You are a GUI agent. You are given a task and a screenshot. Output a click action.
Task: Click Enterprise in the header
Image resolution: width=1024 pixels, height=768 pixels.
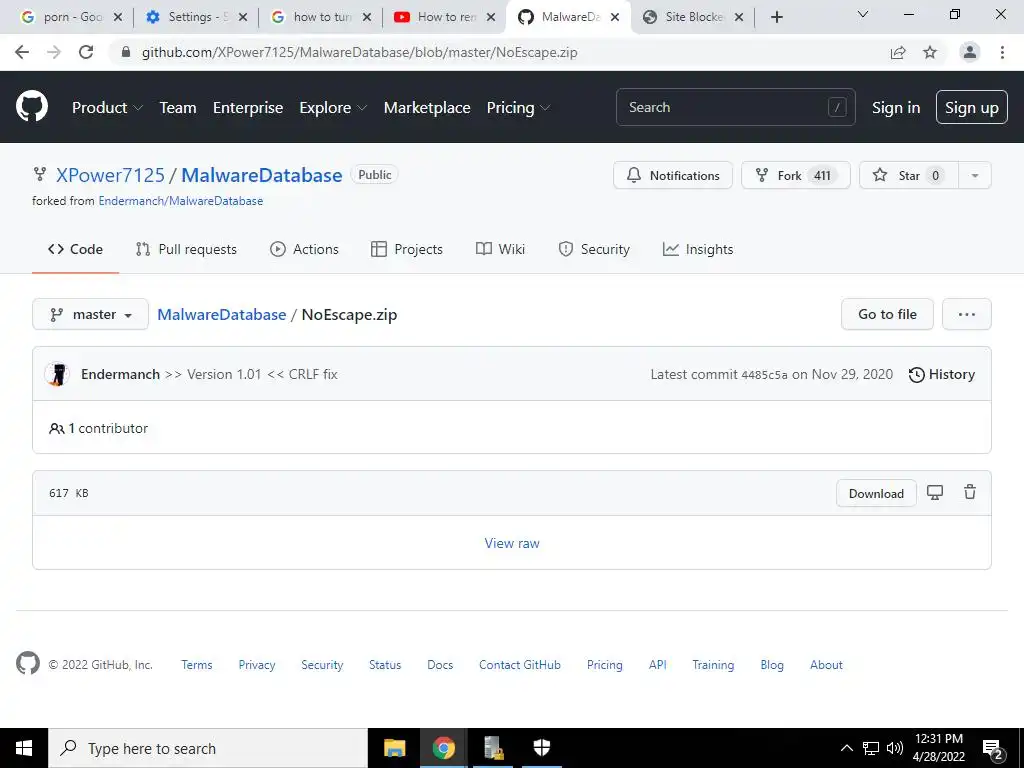[248, 108]
